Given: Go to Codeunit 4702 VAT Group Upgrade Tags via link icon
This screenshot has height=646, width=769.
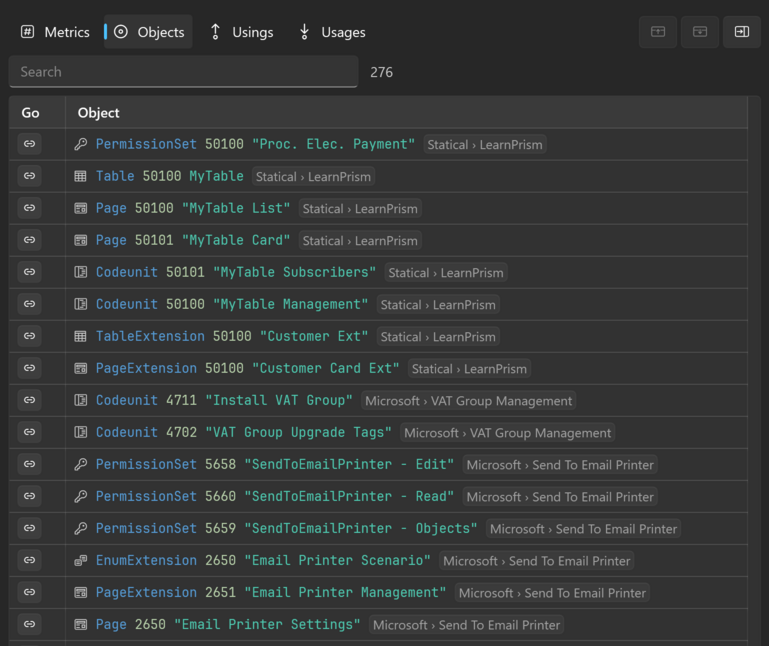Looking at the screenshot, I should tap(29, 432).
